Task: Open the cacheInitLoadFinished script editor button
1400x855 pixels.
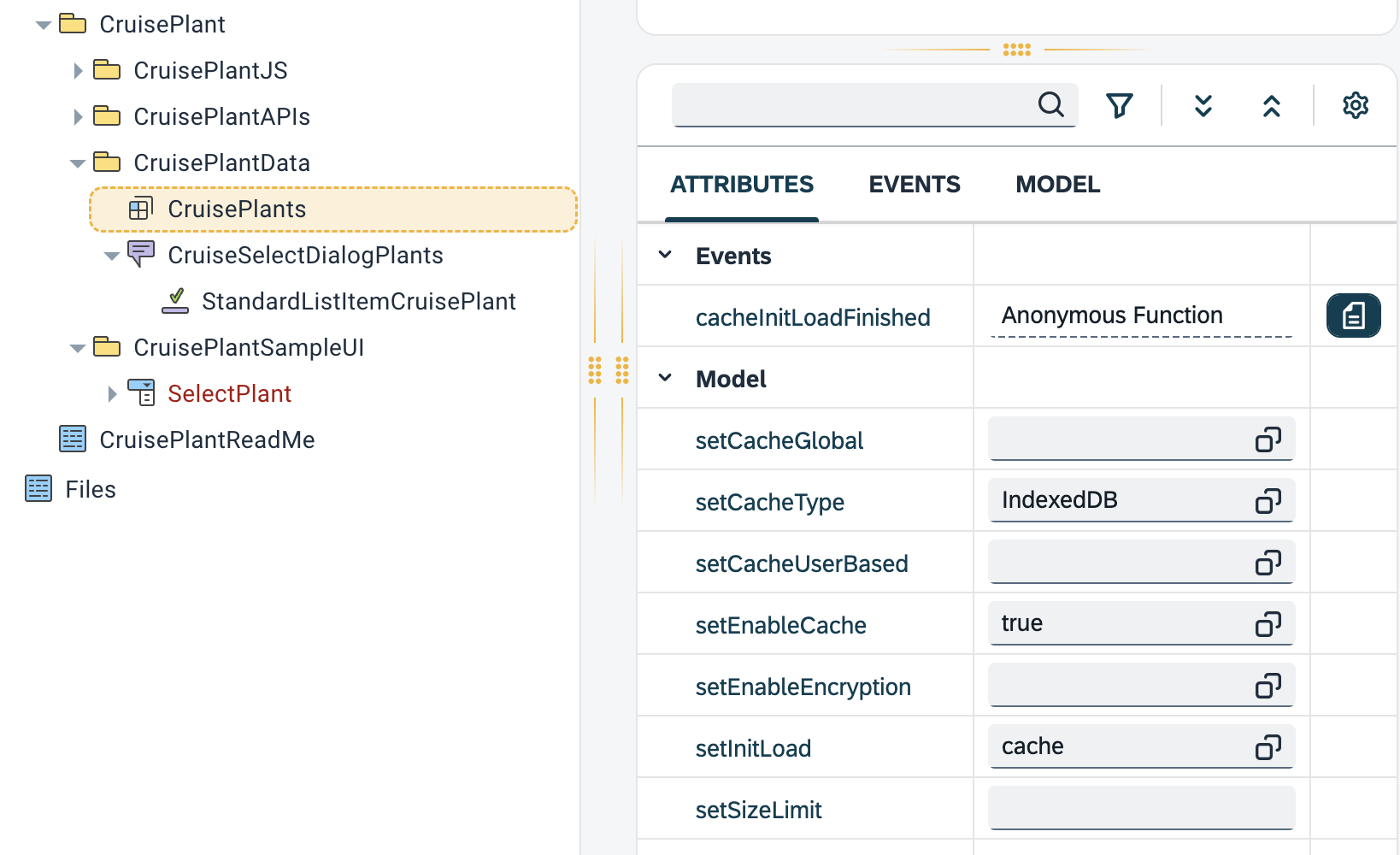Action: [1354, 315]
